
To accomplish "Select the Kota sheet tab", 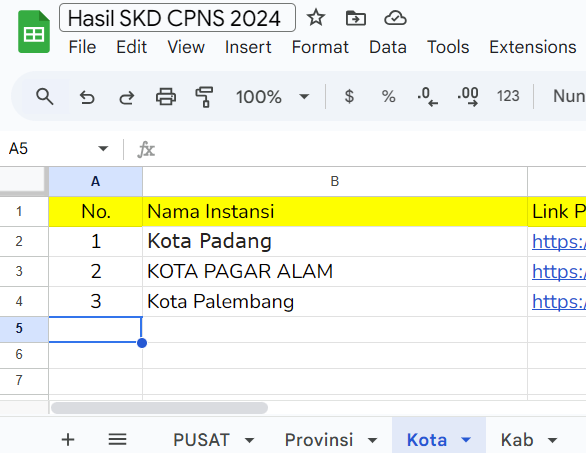I will [427, 440].
